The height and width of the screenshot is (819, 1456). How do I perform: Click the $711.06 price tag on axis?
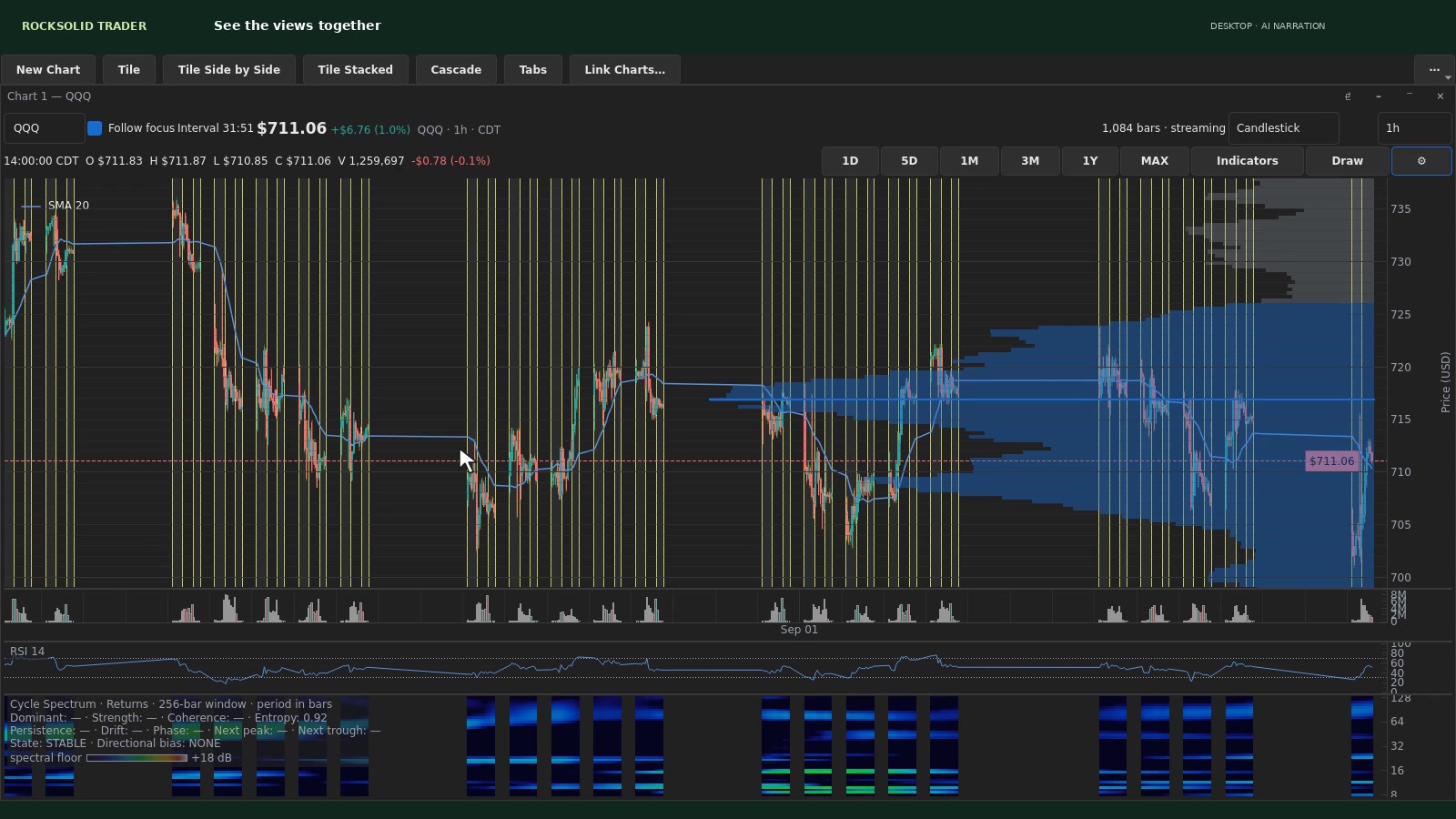point(1331,461)
